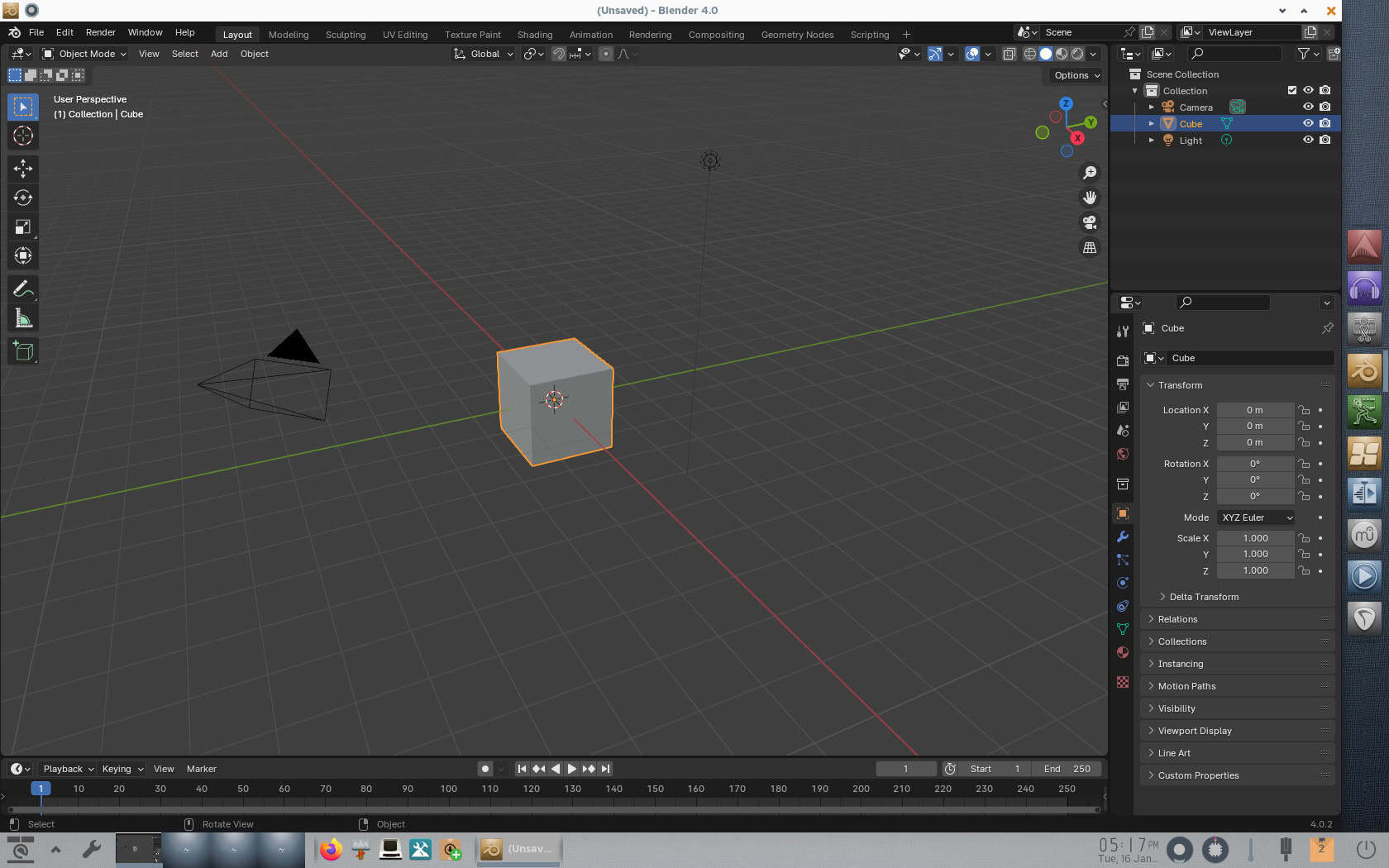Open the Render menu
1389x868 pixels.
100,32
